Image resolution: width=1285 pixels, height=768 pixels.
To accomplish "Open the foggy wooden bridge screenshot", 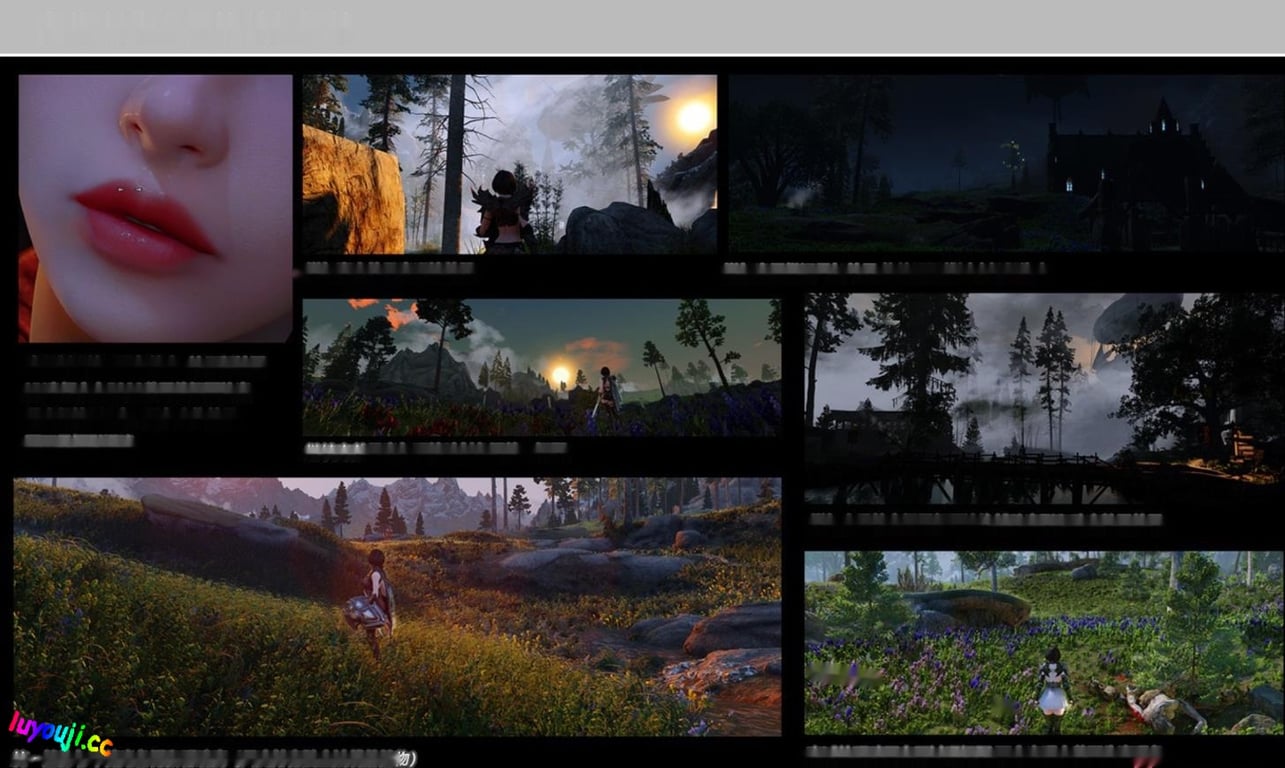I will [1044, 399].
